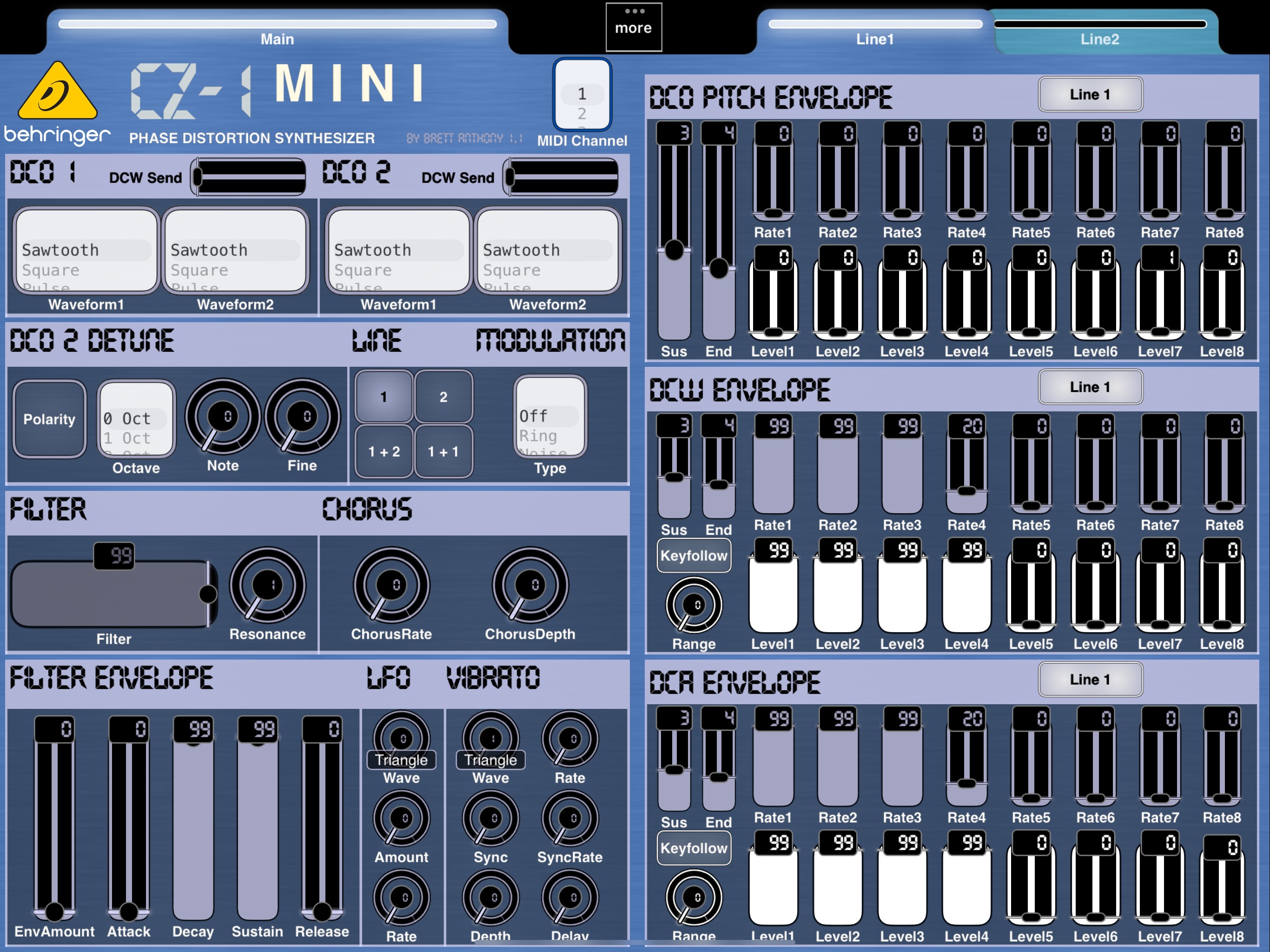
Task: Click Line 1 button in DCA Envelope
Action: [x=1090, y=679]
